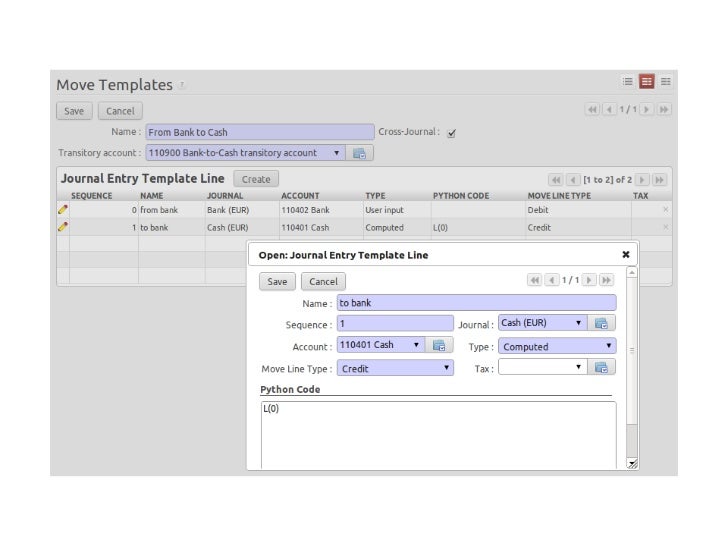Click the 'From Bank to Cash' name field
Image resolution: width=728 pixels, height=546 pixels.
pyautogui.click(x=260, y=132)
